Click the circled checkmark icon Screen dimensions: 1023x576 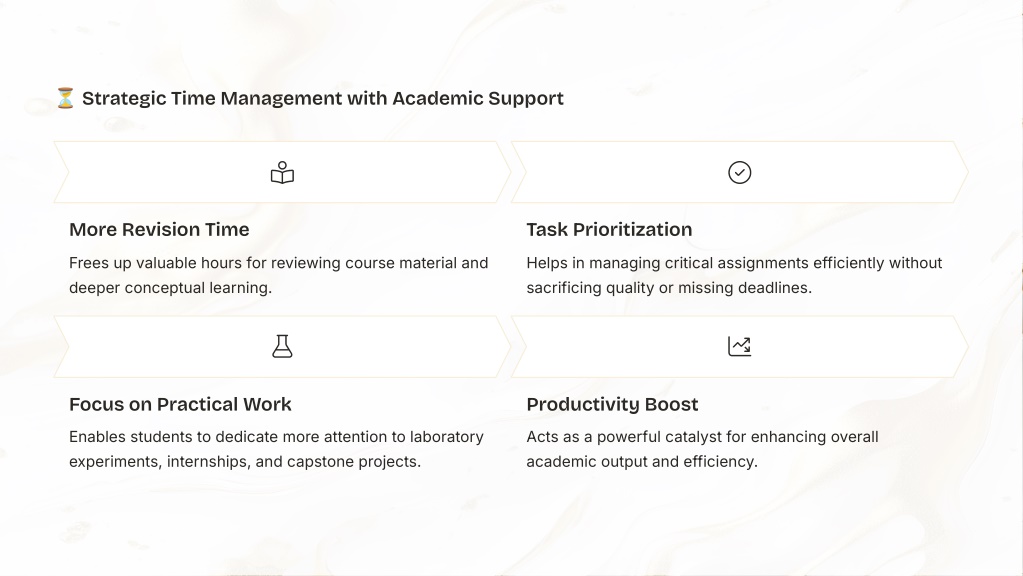[x=739, y=173]
